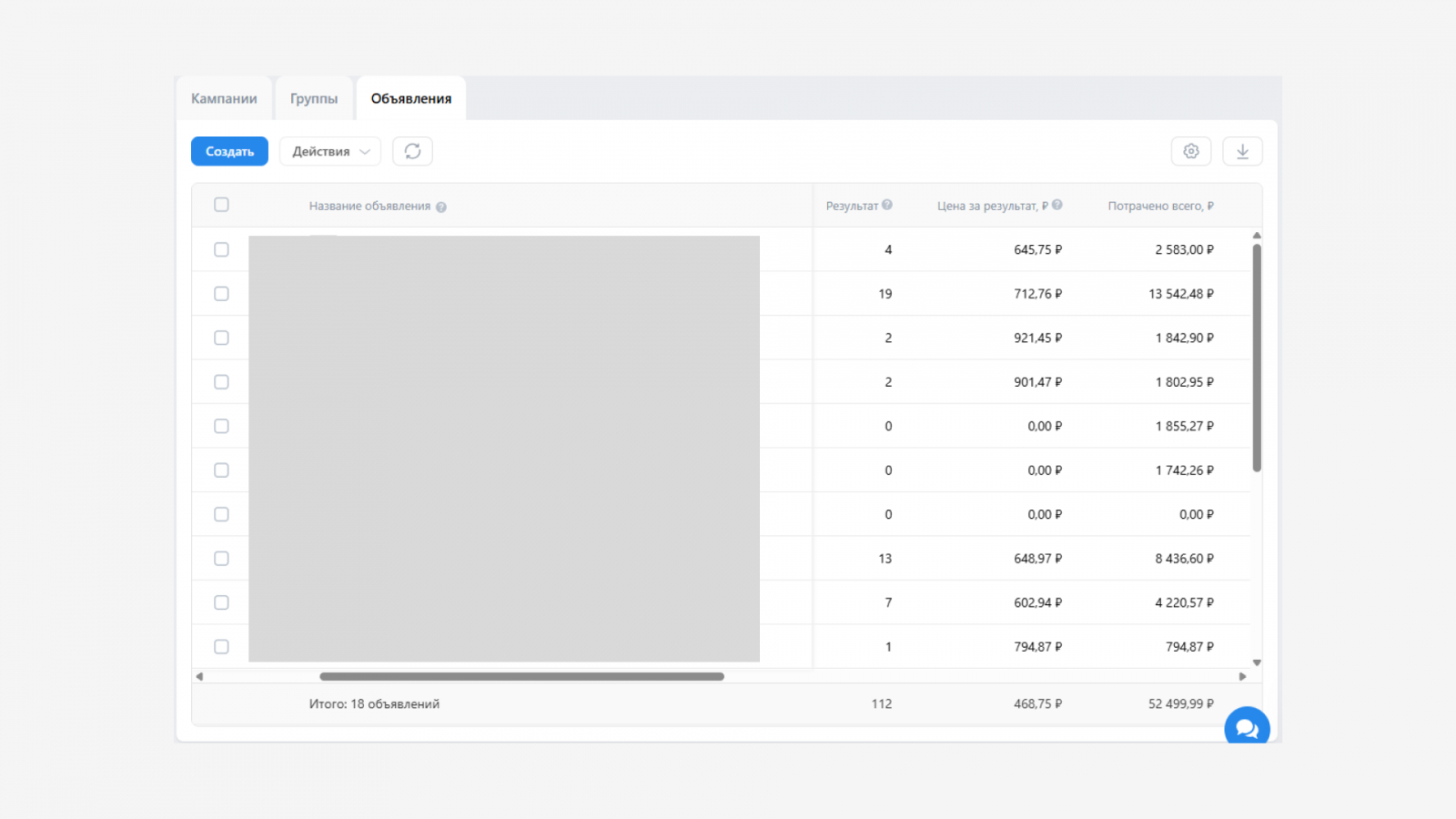
Task: Click the 1 855,27 ₽ spent cell
Action: (x=1184, y=426)
